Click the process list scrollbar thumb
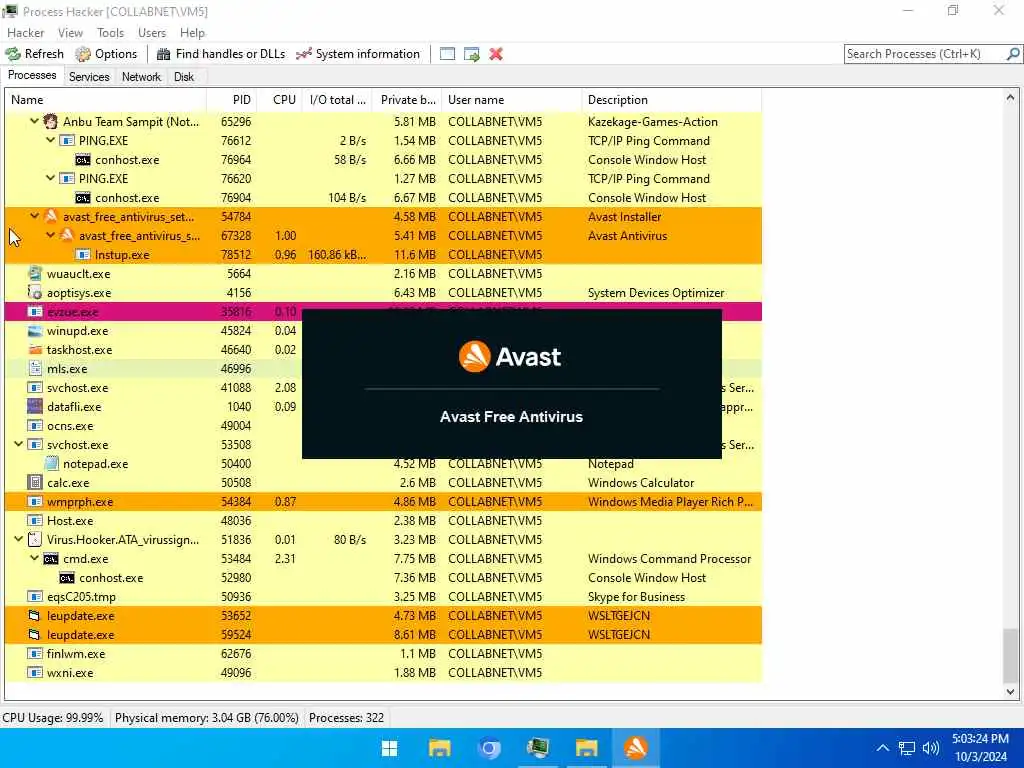 (1010, 655)
